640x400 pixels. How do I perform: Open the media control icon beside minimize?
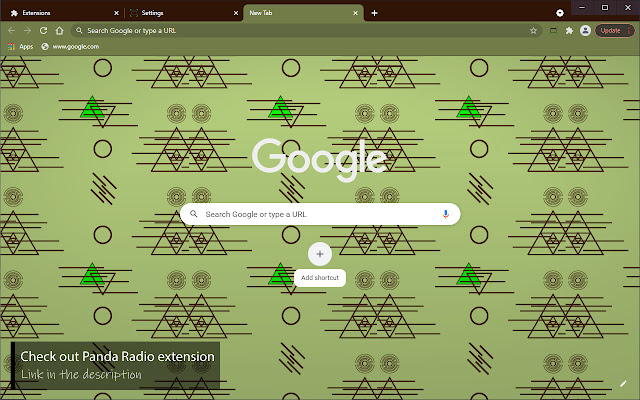(560, 13)
